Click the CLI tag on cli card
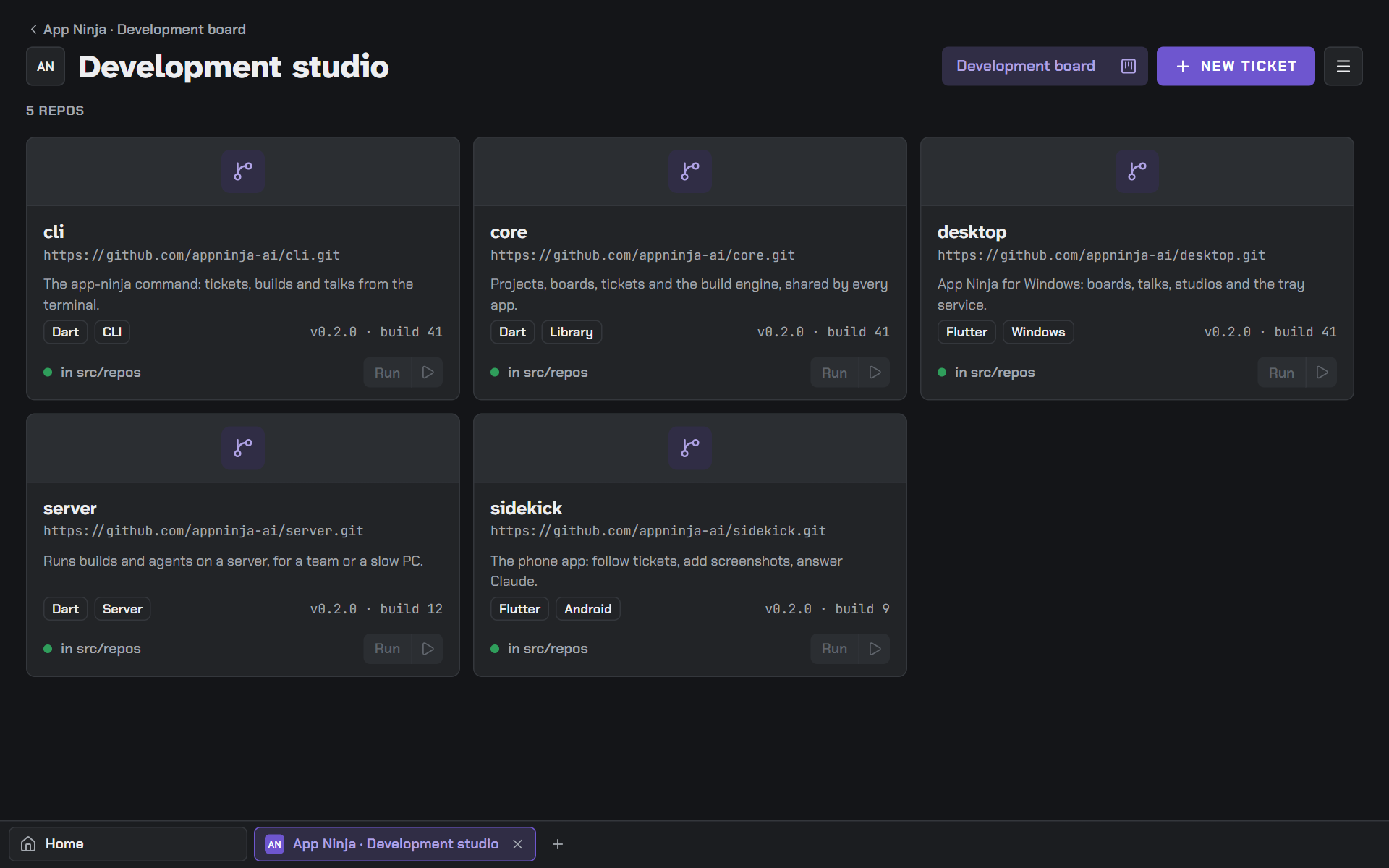This screenshot has height=868, width=1389. [112, 332]
